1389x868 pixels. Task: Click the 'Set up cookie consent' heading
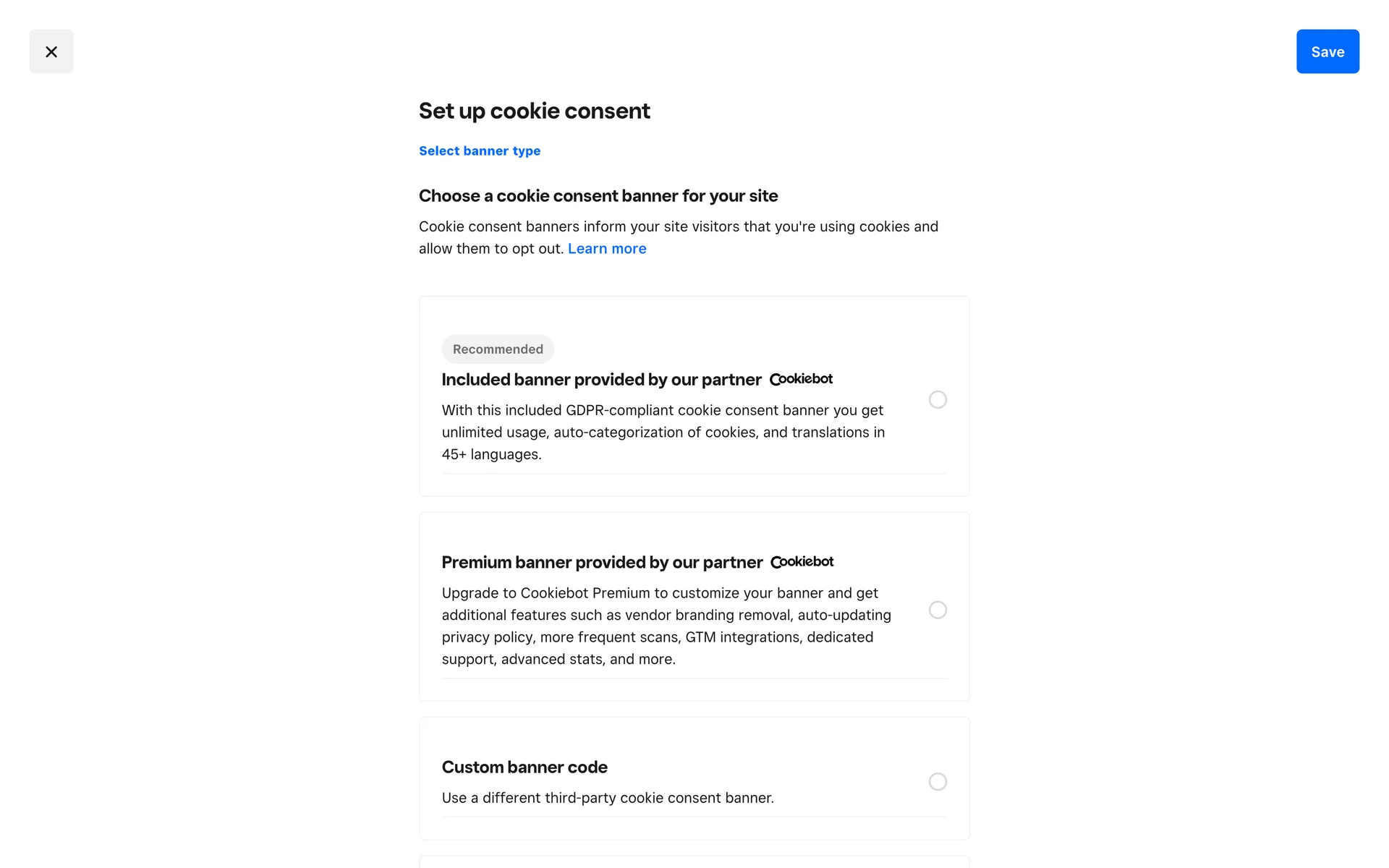tap(534, 111)
